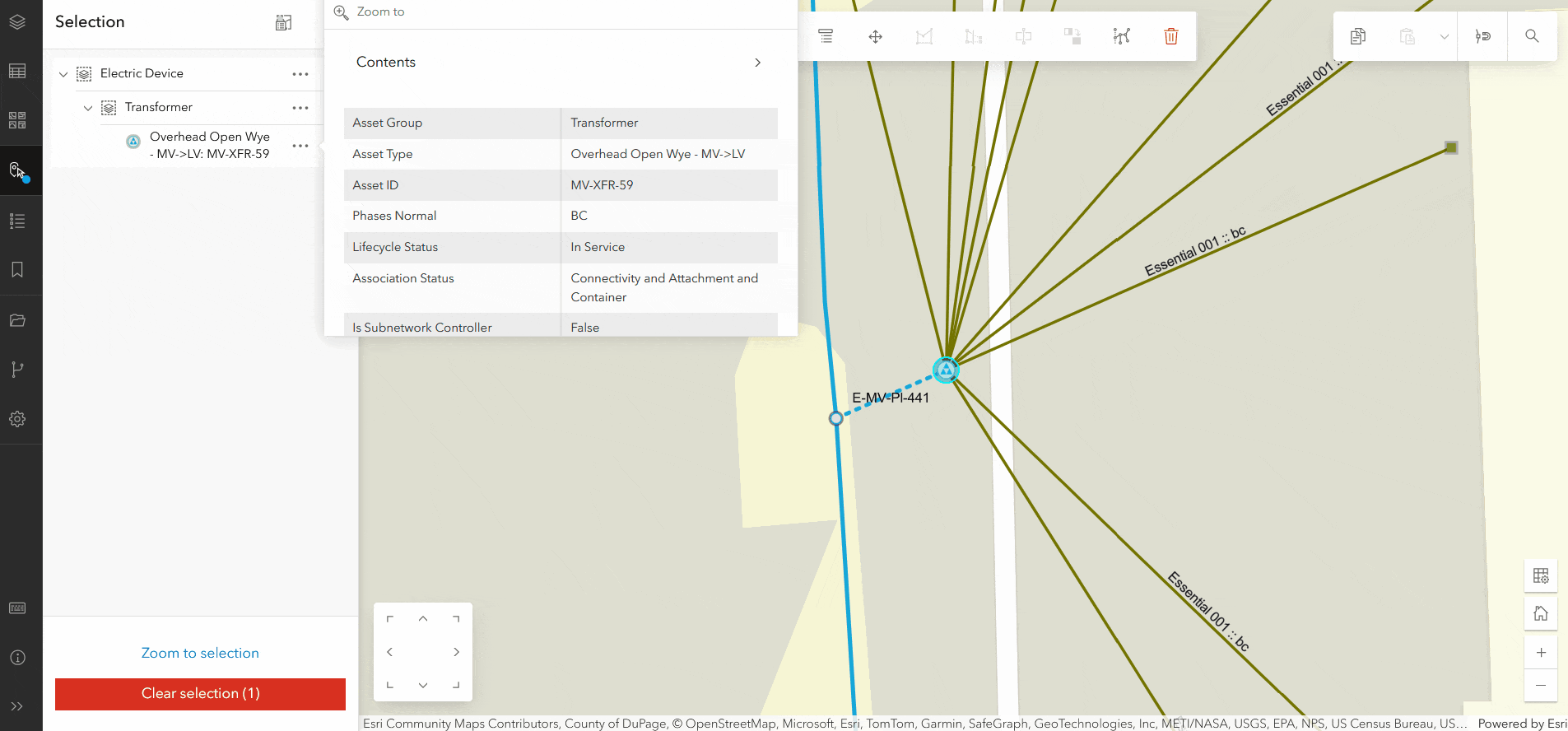Open the keyboard shortcuts sidebar icon
The width and height of the screenshot is (1568, 731).
click(x=17, y=608)
